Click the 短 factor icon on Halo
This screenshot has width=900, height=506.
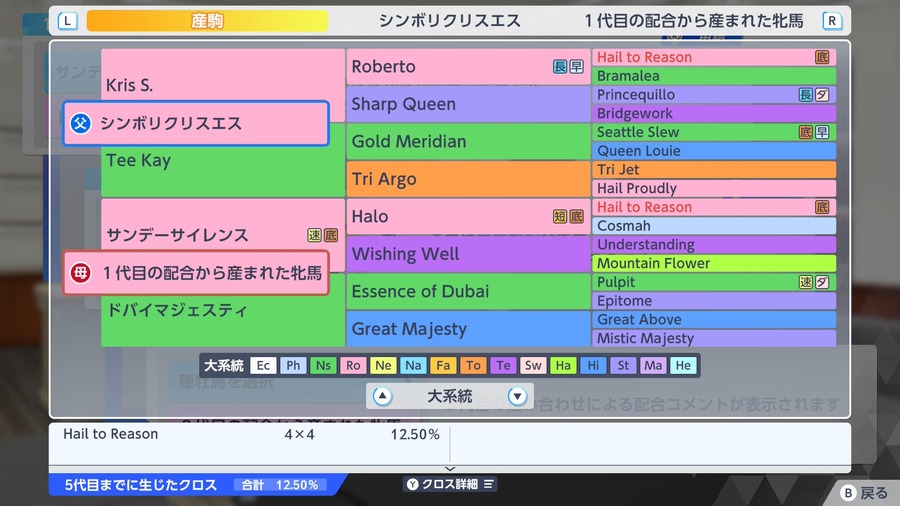tap(560, 216)
